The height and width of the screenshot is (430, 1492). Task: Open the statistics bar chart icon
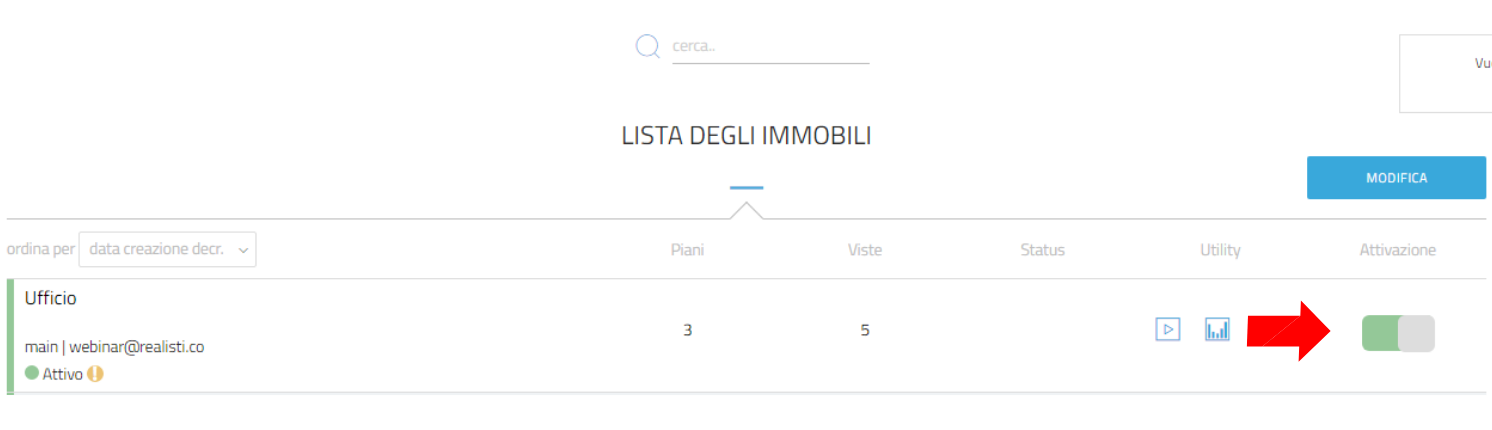(x=1217, y=329)
